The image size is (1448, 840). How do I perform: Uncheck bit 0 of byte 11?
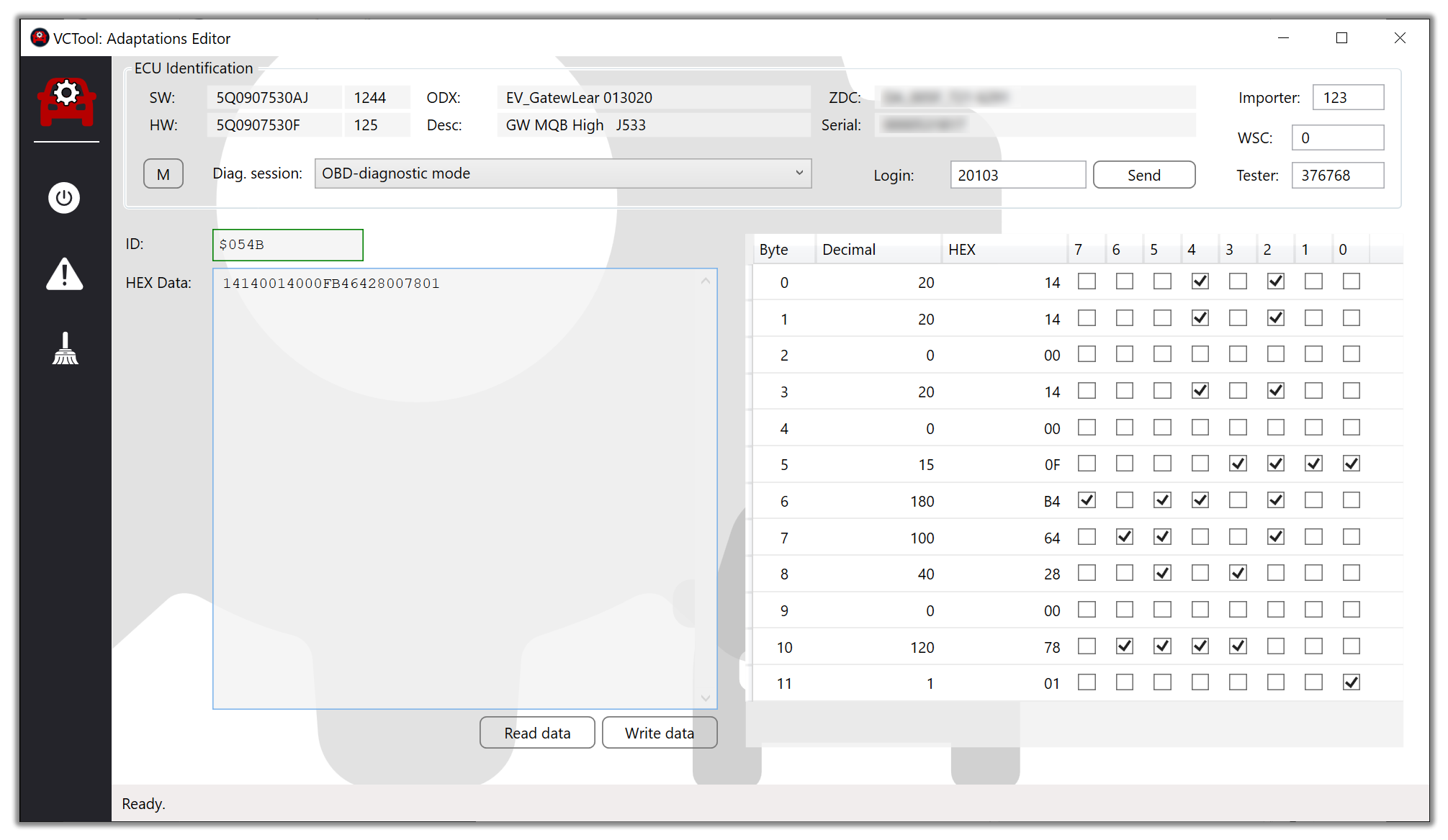click(x=1351, y=682)
